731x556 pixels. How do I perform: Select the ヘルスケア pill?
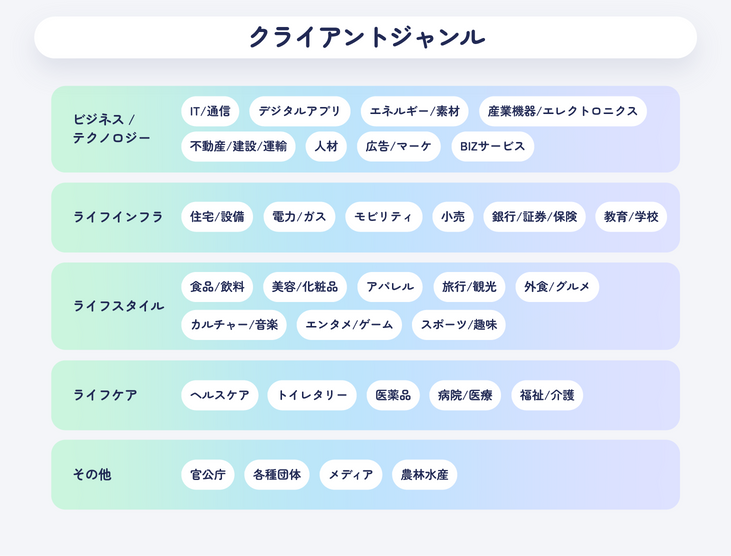pyautogui.click(x=220, y=395)
